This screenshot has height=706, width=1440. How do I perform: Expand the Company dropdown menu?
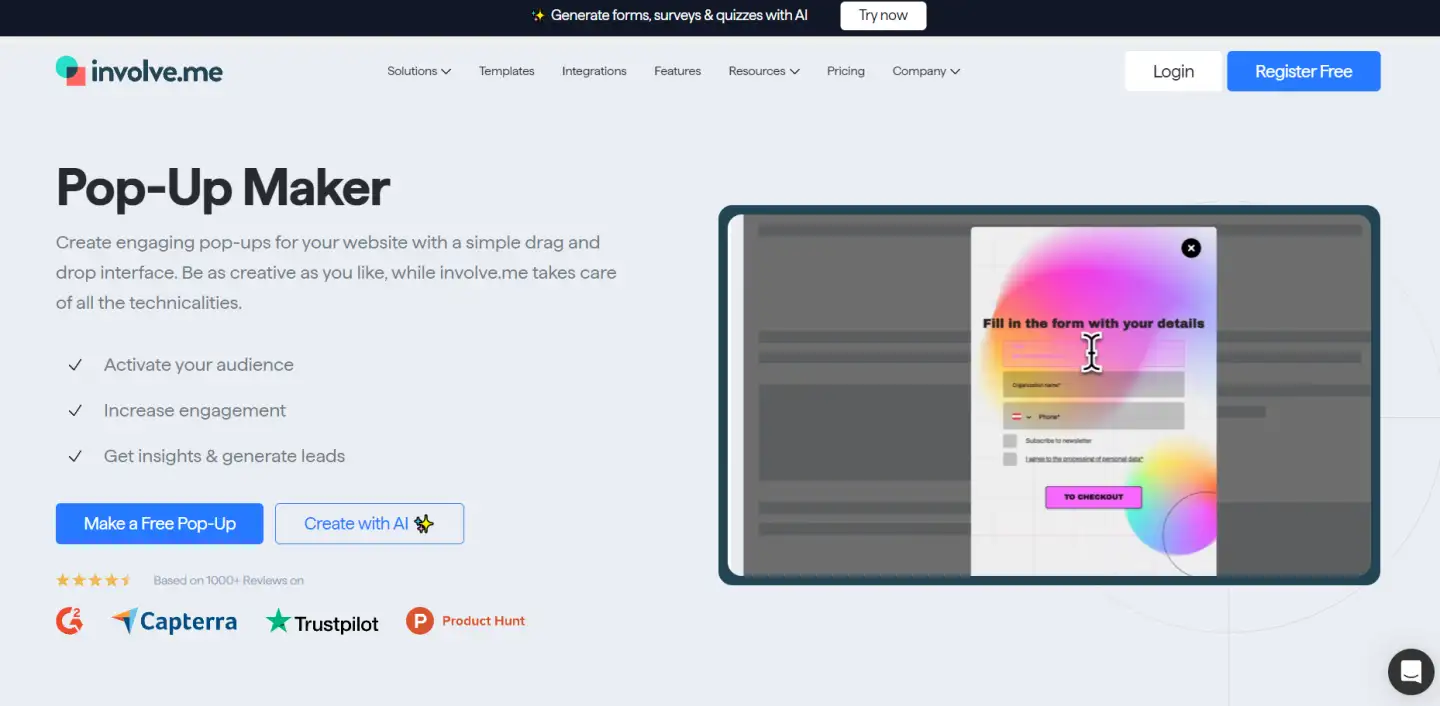[926, 71]
